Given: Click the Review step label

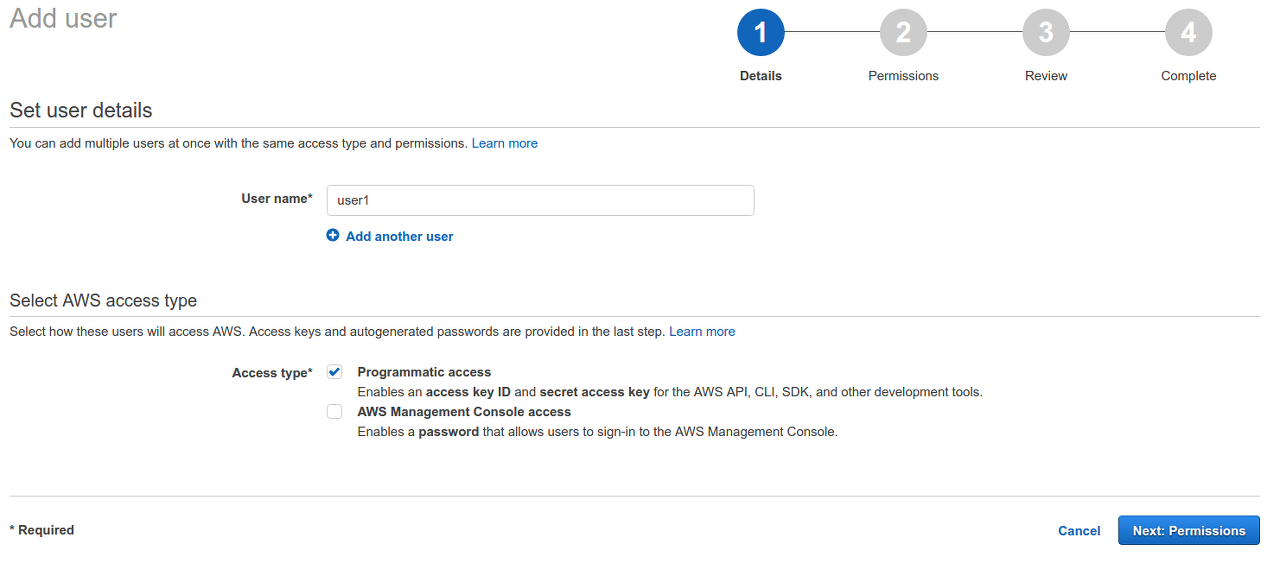Looking at the screenshot, I should [x=1046, y=76].
